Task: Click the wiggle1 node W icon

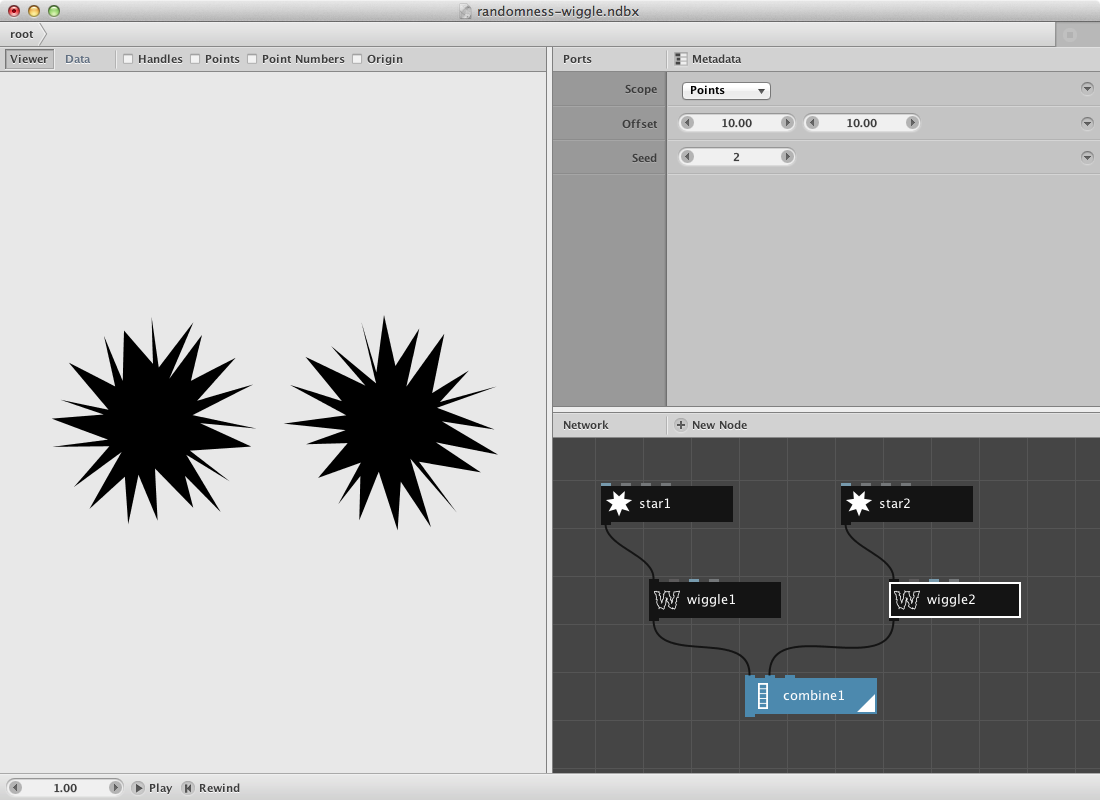Action: pos(666,599)
